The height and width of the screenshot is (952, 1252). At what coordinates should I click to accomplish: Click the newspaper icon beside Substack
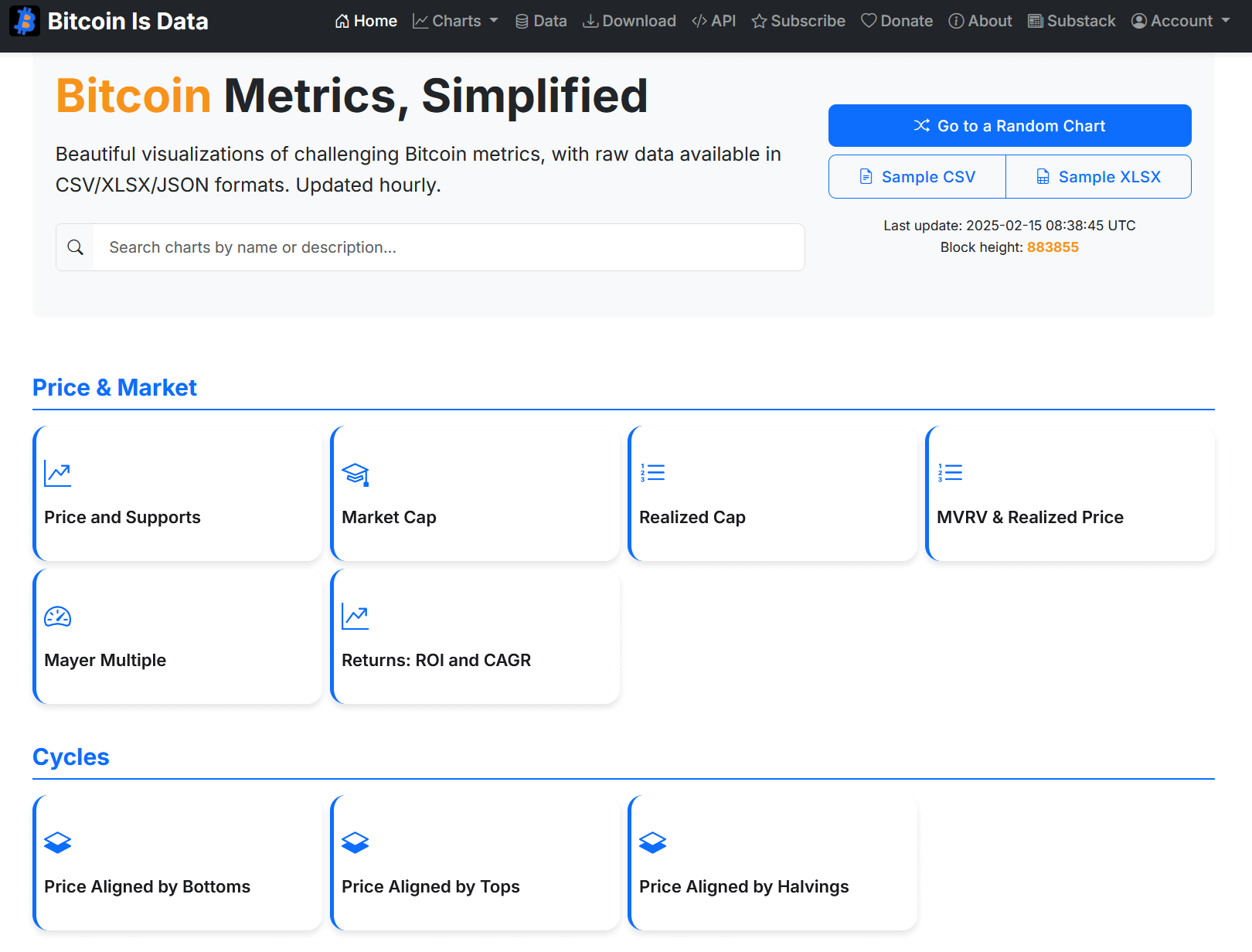[x=1035, y=21]
